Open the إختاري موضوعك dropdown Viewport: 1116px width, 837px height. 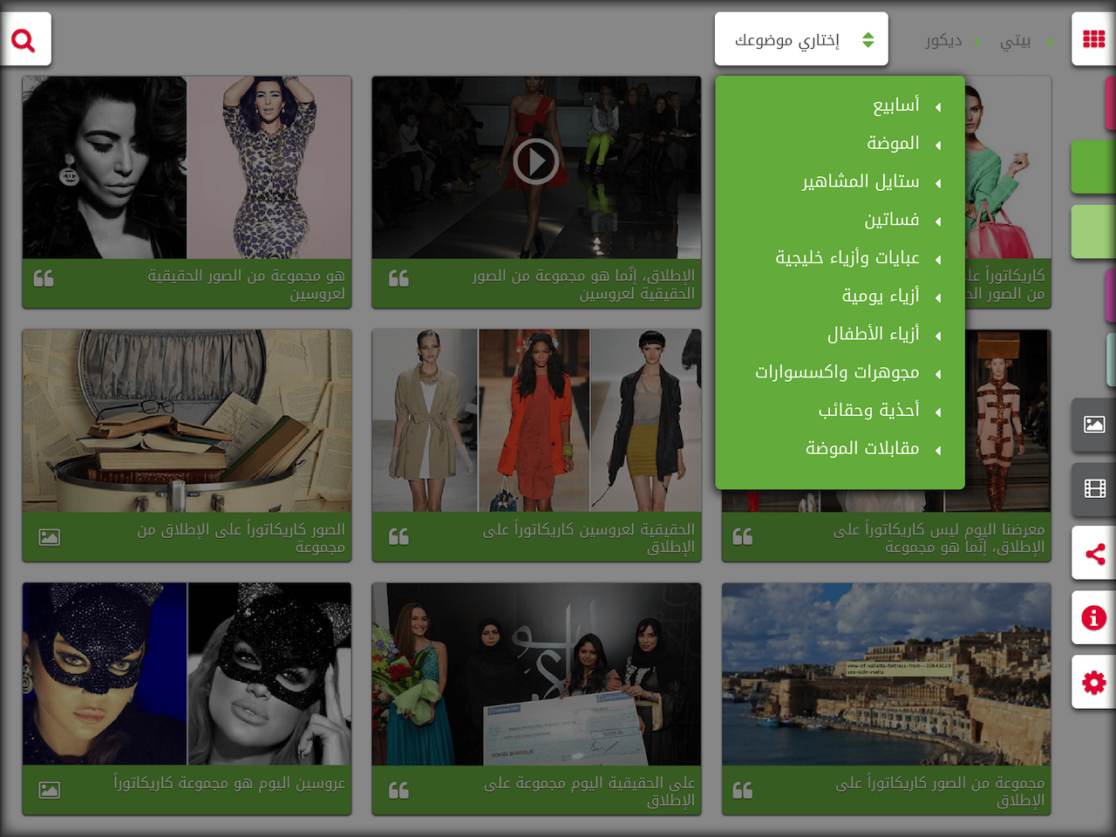(x=801, y=40)
